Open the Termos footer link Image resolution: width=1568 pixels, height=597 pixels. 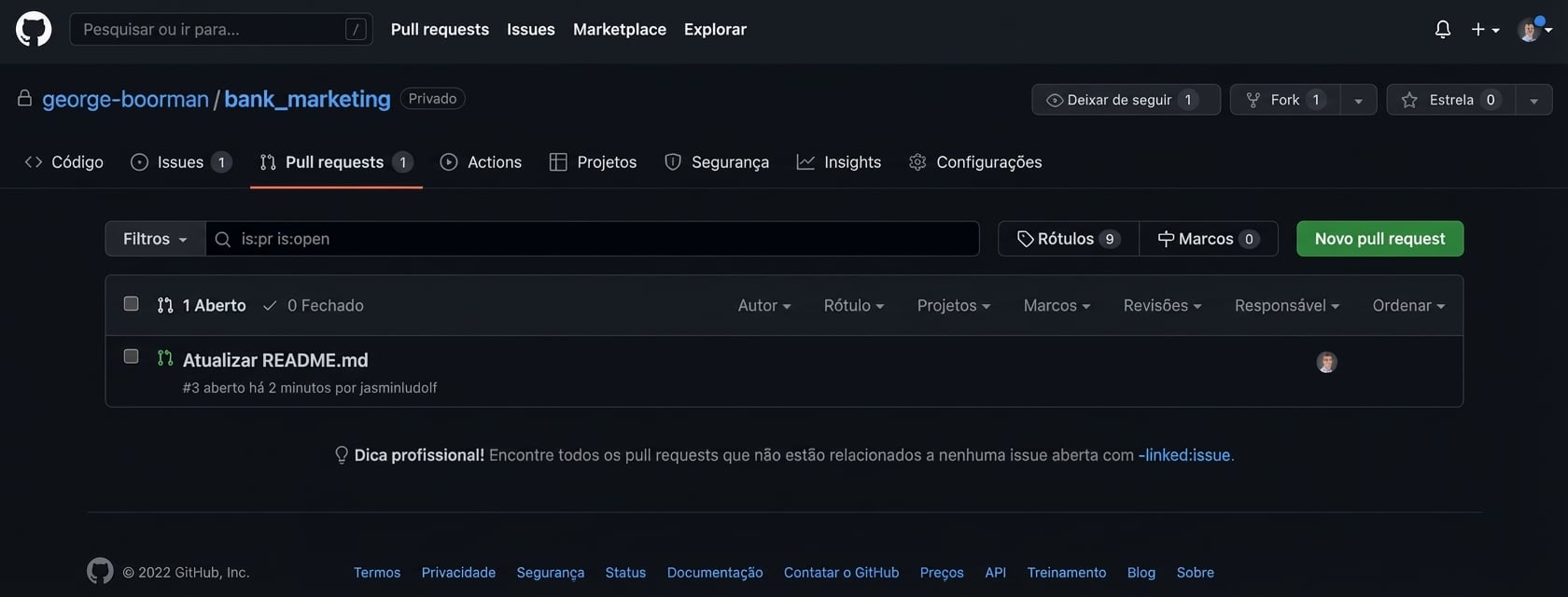377,573
